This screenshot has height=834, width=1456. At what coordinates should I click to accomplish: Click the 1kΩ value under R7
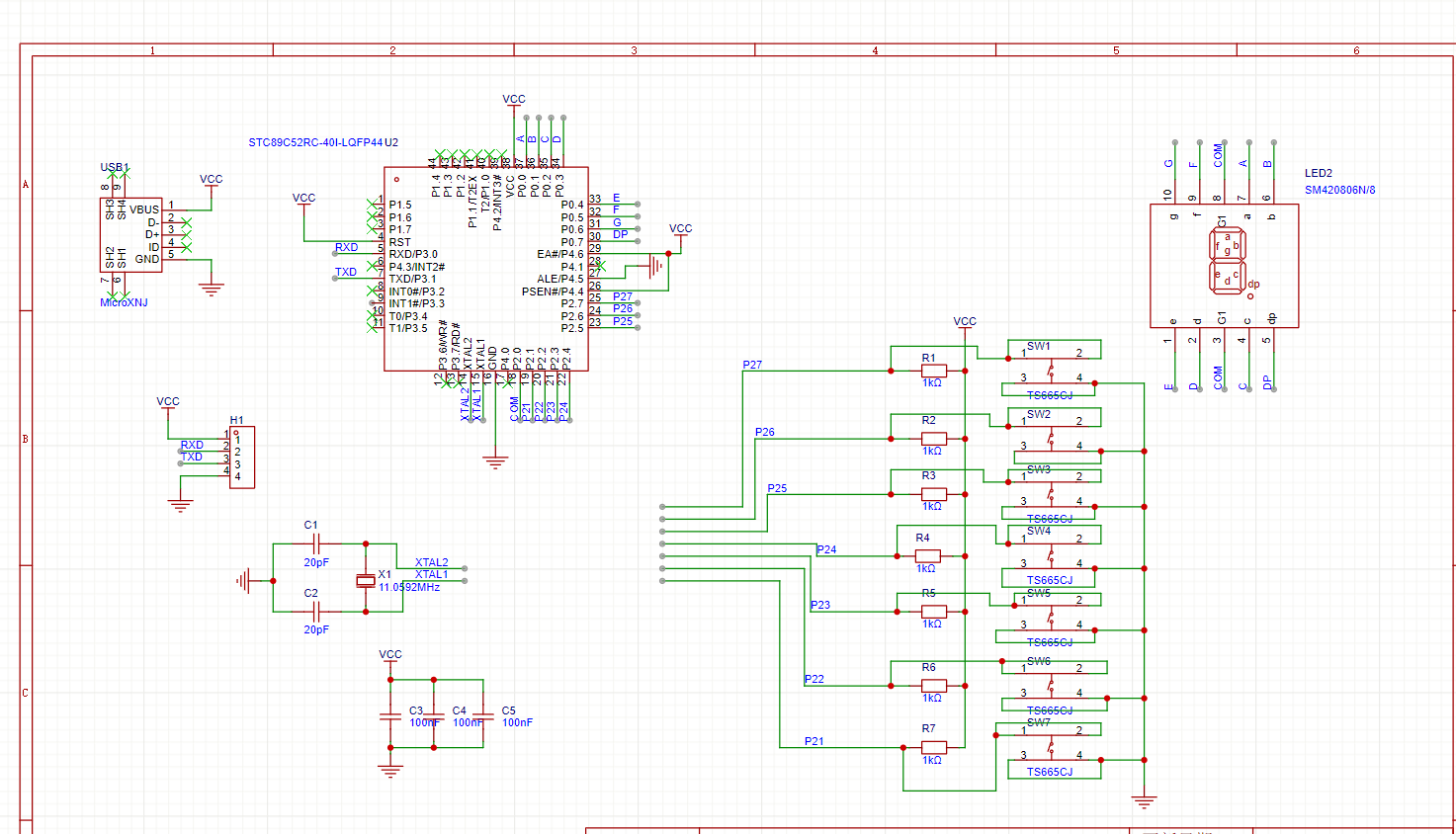(932, 760)
